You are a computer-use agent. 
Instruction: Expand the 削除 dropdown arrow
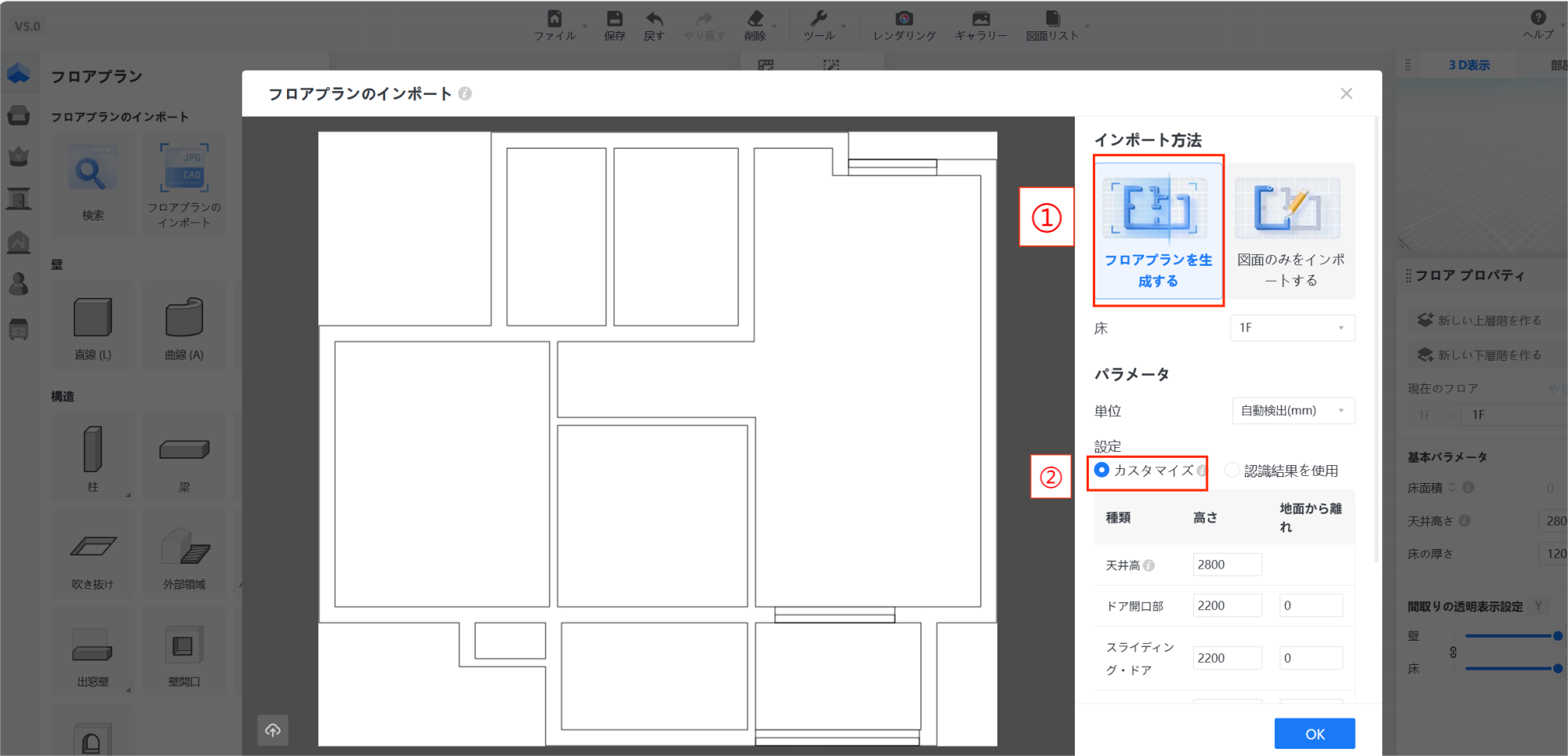coord(774,26)
